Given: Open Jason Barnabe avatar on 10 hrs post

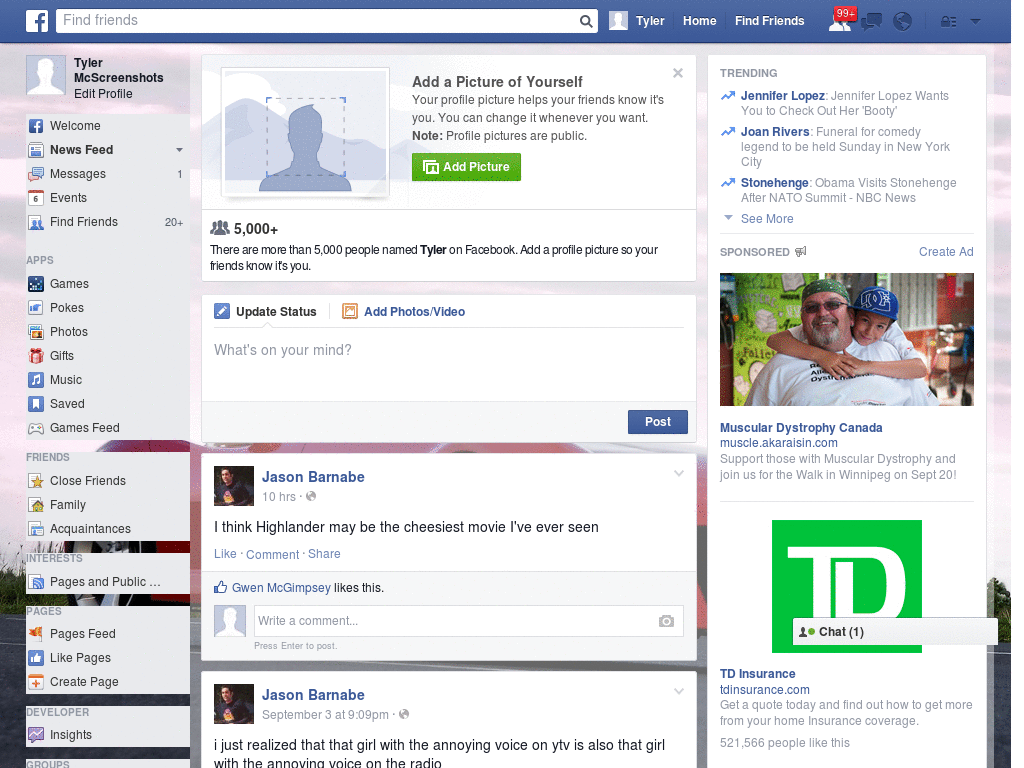Looking at the screenshot, I should [x=234, y=486].
